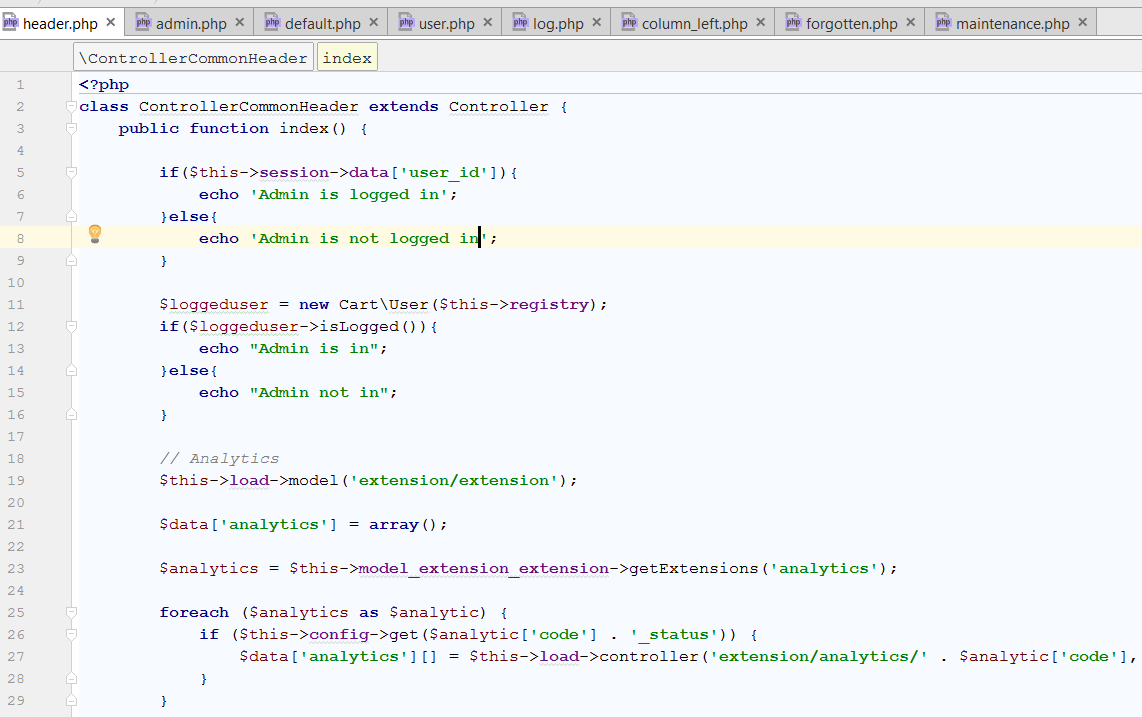Close the column_left.php tab
Image resolution: width=1142 pixels, height=717 pixels.
(x=760, y=23)
